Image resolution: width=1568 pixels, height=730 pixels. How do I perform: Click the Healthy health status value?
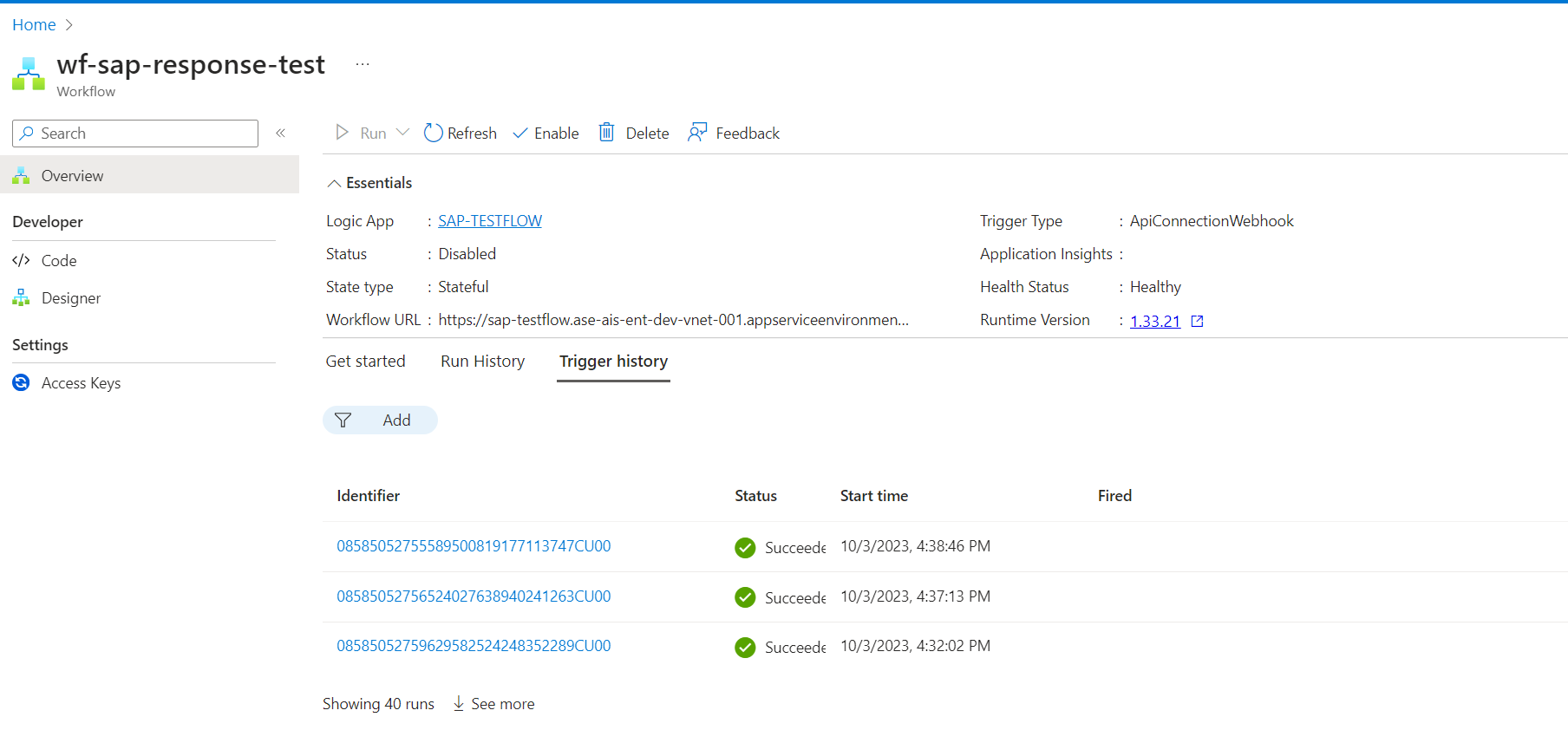click(1155, 287)
